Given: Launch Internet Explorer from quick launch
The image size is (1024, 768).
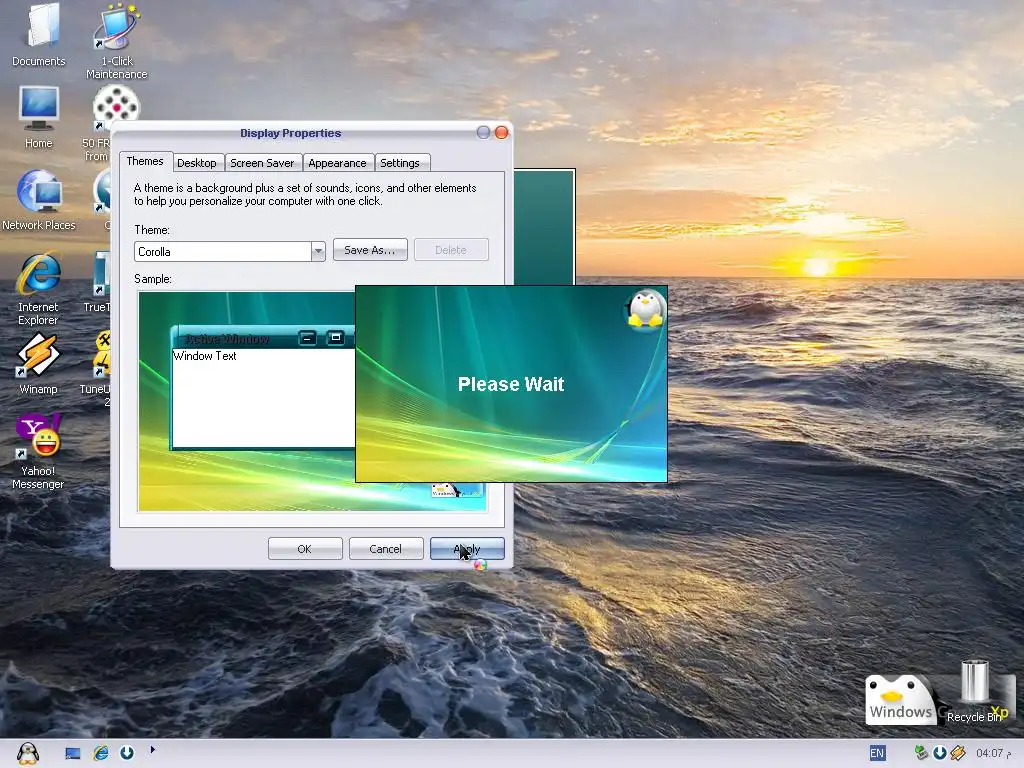Looking at the screenshot, I should [101, 754].
